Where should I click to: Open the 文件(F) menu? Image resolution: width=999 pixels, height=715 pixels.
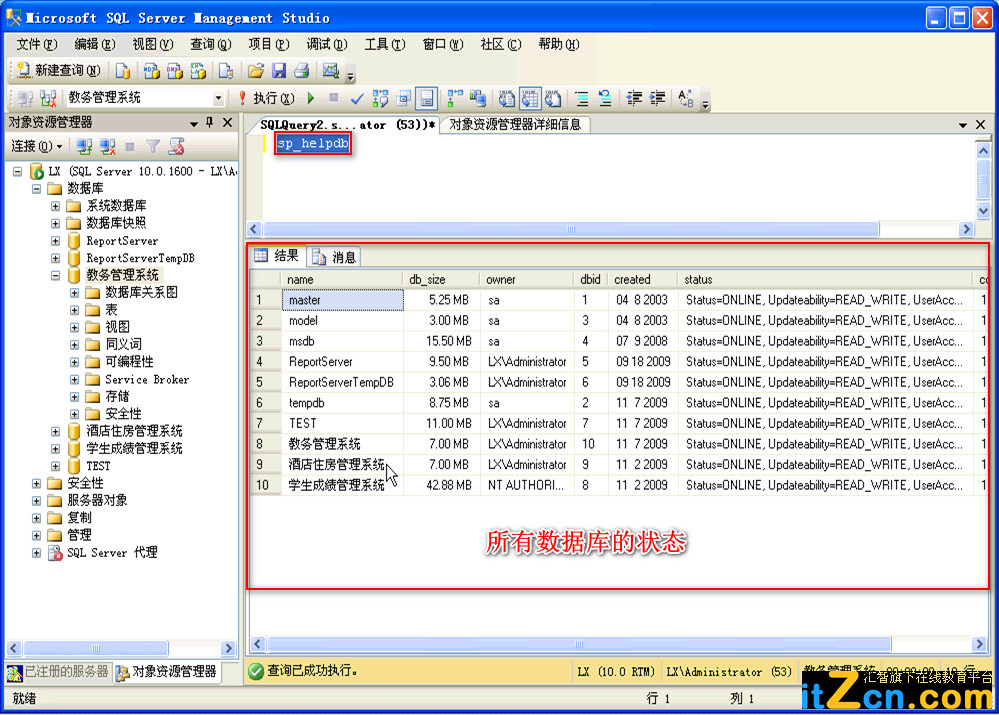click(36, 44)
